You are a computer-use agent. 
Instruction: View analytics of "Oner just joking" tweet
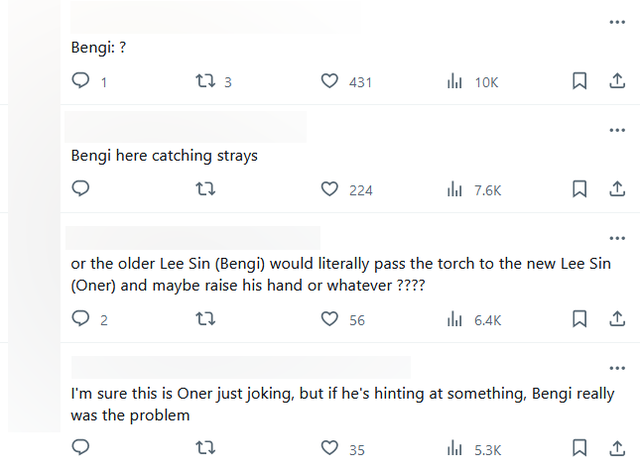coord(455,449)
